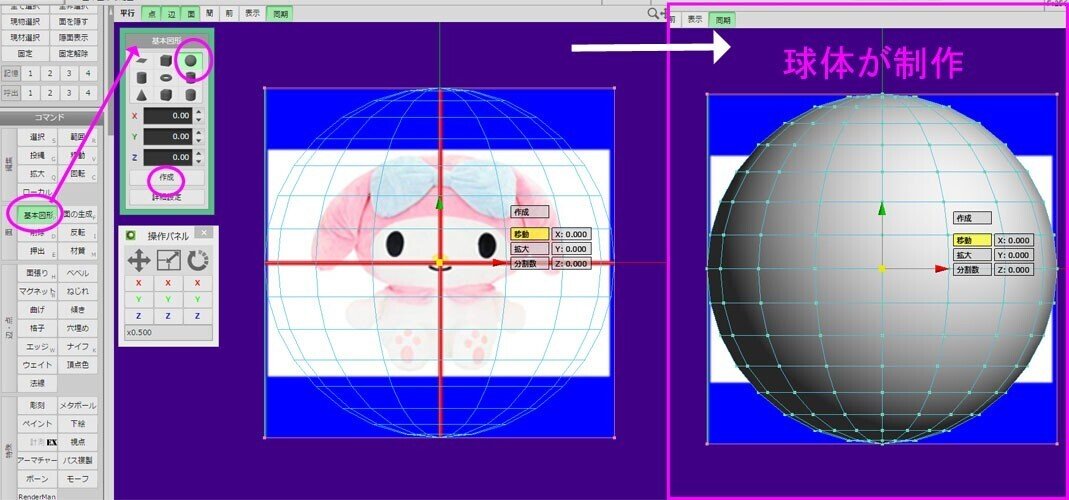1069x500 pixels.
Task: Choose the 投縄 lasso command
Action: 37,156
